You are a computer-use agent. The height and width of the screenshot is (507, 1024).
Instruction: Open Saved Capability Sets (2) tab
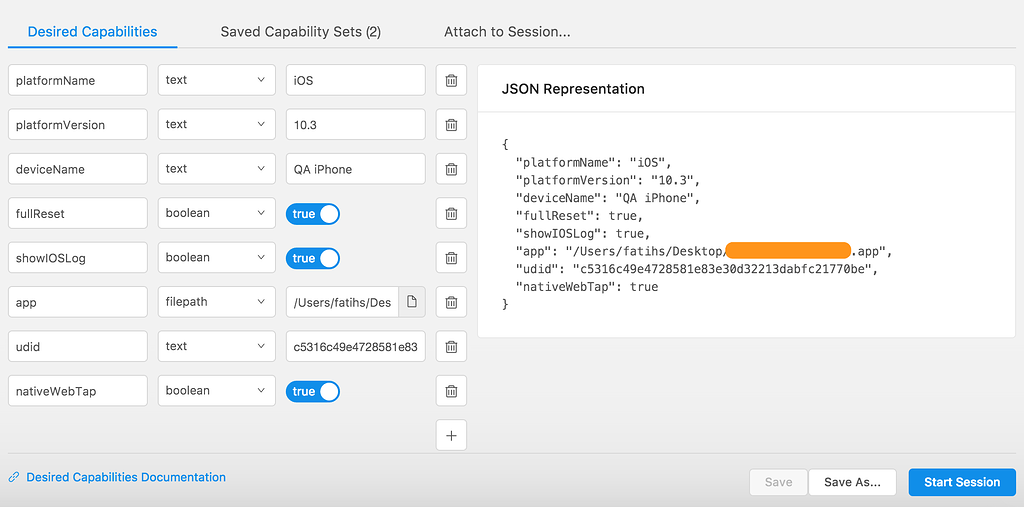click(300, 31)
